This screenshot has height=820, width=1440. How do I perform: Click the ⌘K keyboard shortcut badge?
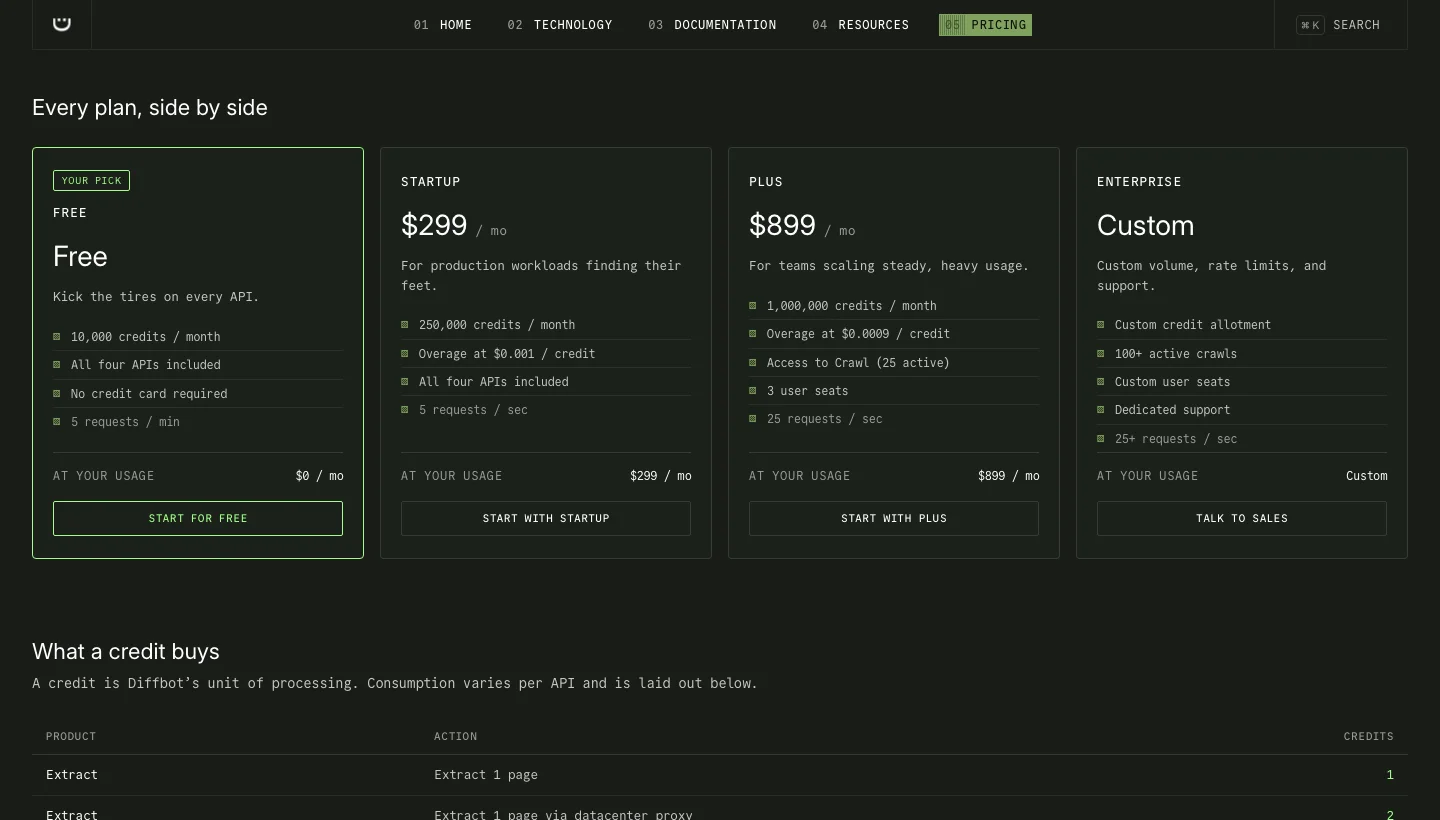[x=1310, y=25]
